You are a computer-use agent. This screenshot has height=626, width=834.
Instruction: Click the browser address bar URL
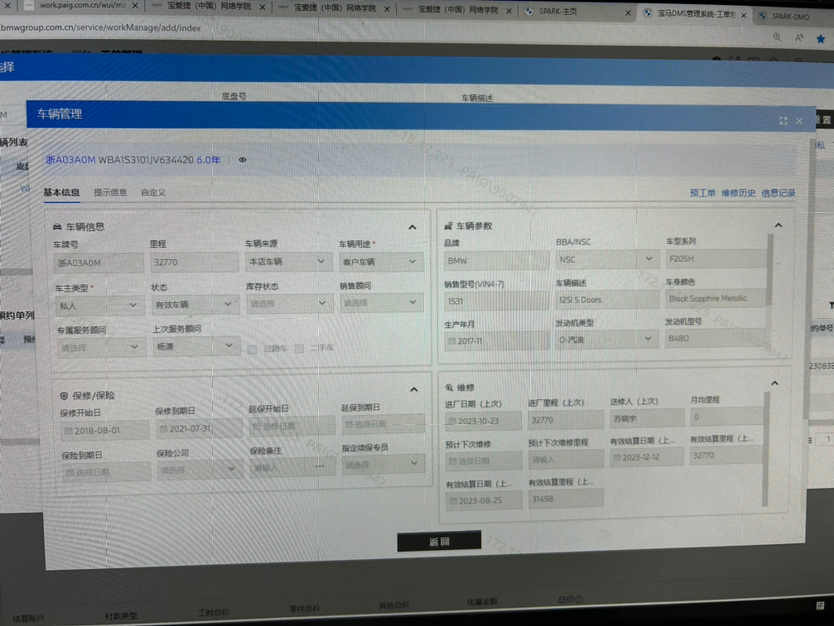tap(101, 28)
